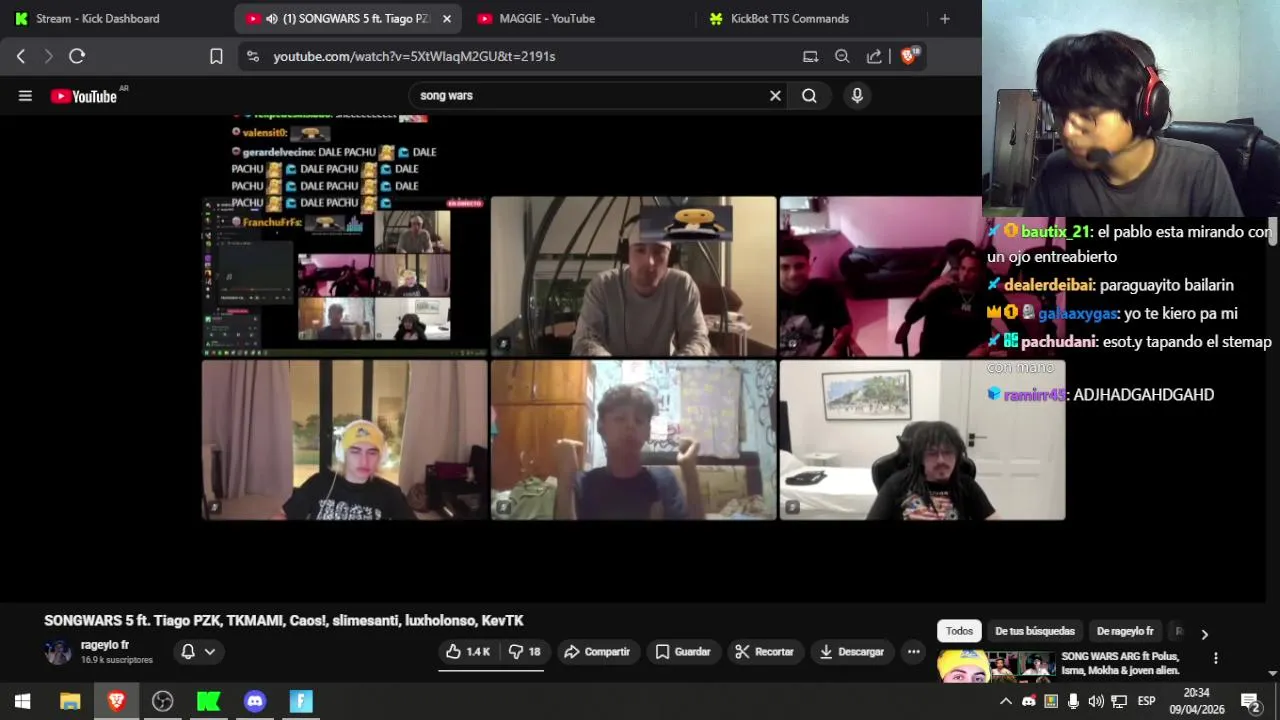Select the Todos filter chip
The width and height of the screenshot is (1280, 720).
pyautogui.click(x=959, y=631)
